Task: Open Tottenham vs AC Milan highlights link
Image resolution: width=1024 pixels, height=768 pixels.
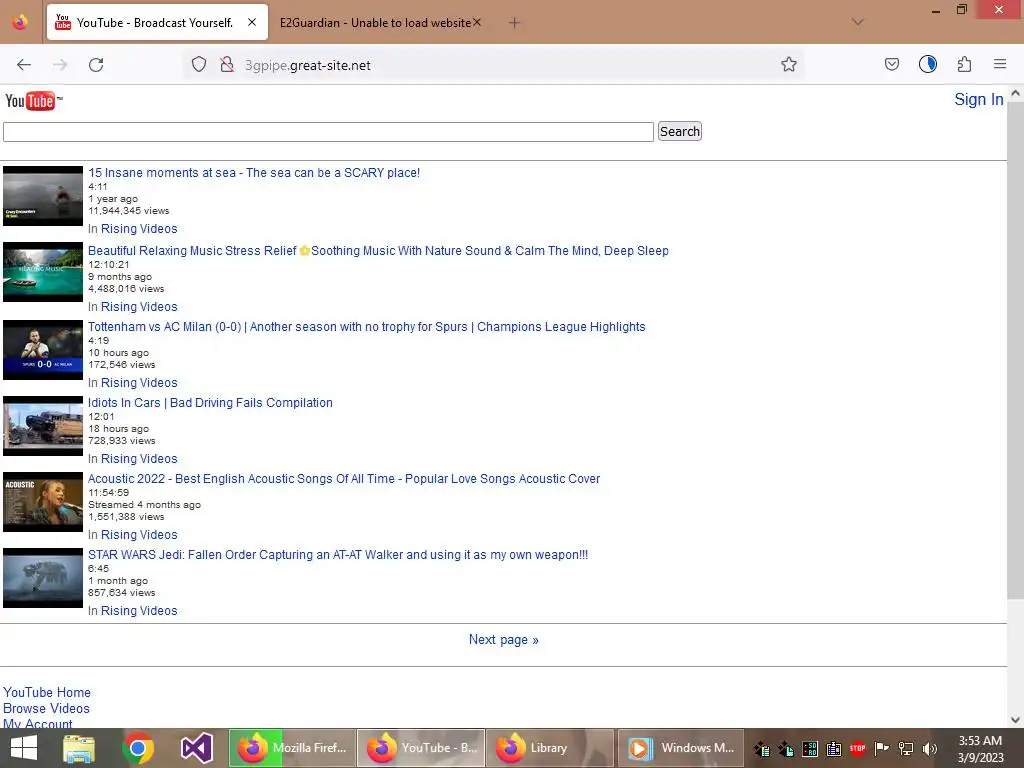Action: (366, 327)
